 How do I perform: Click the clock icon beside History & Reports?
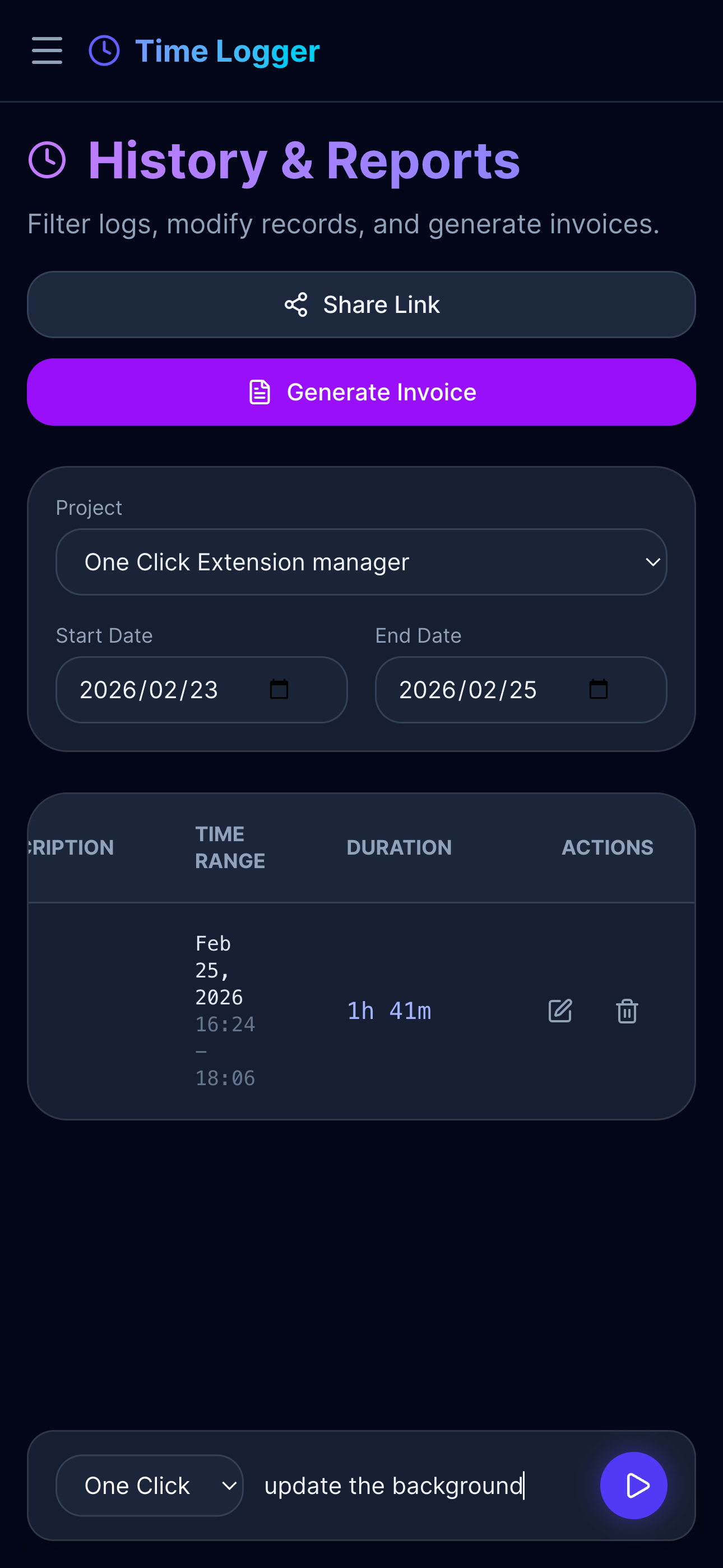[x=47, y=159]
